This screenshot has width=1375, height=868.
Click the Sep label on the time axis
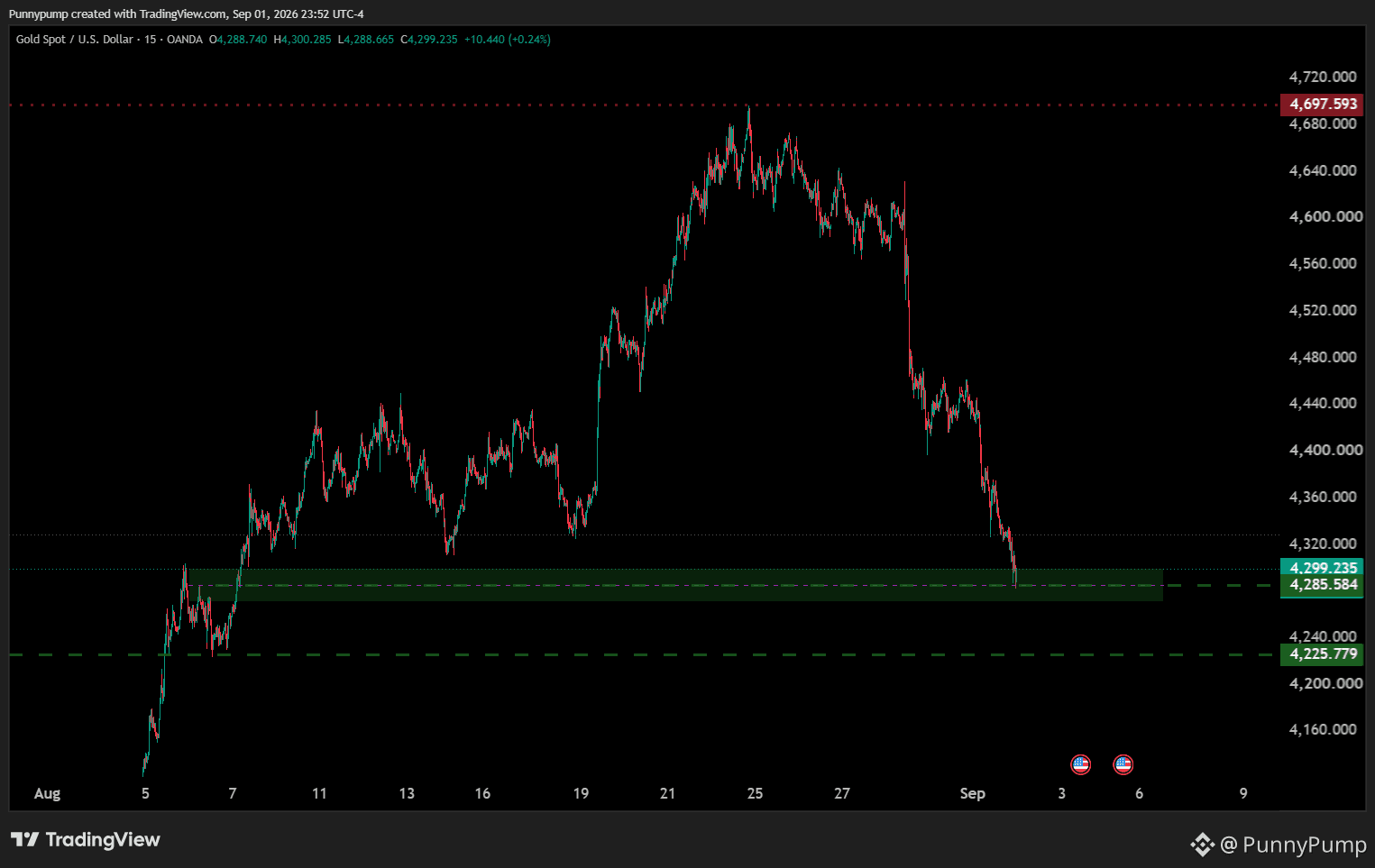[x=972, y=793]
